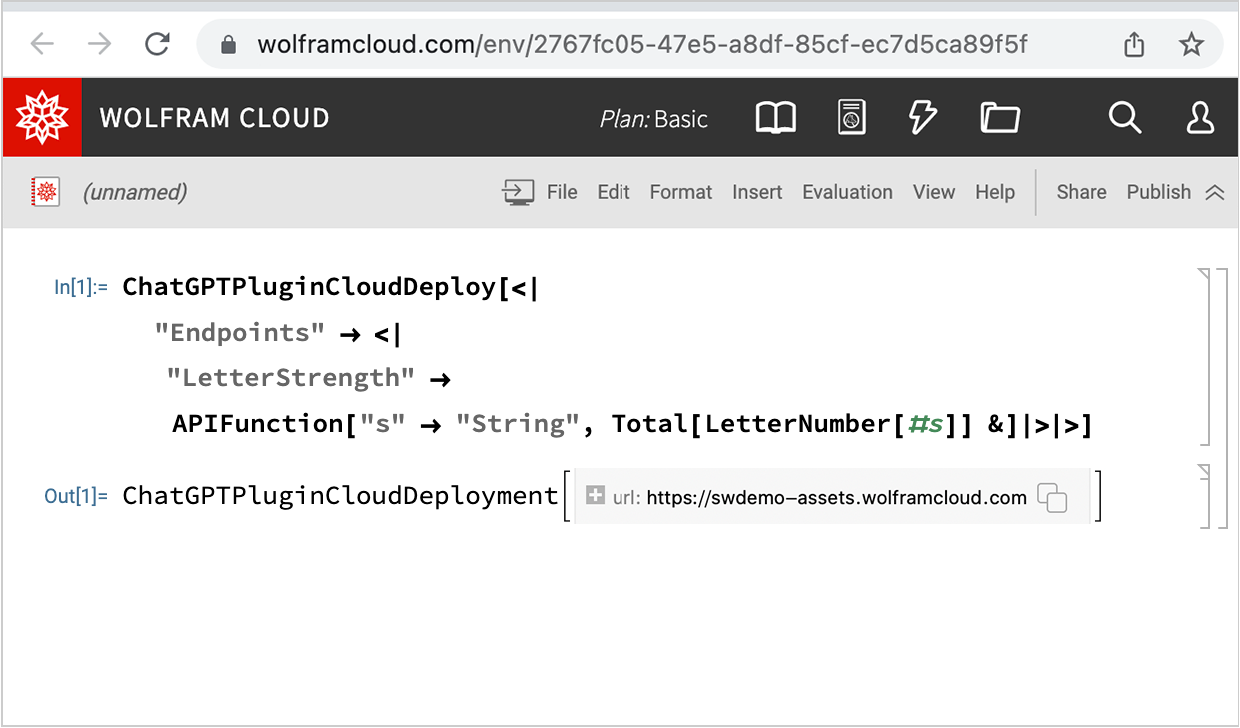The width and height of the screenshot is (1240, 728).
Task: Click the browser back arrow
Action: point(41,44)
